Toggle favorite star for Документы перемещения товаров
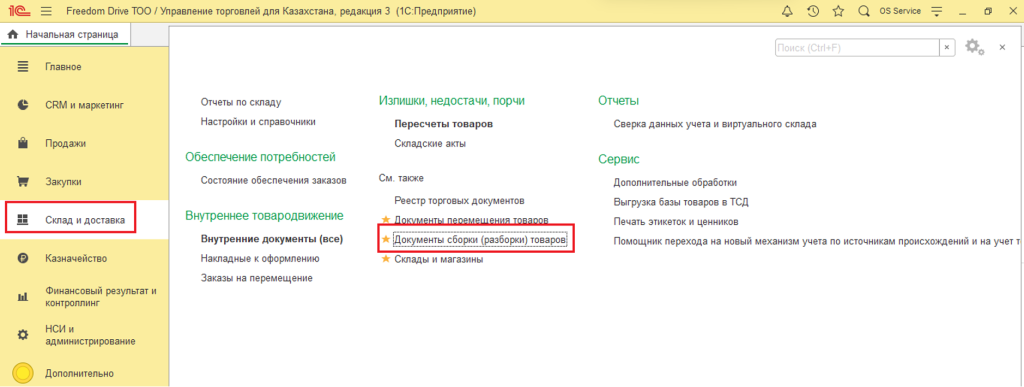1024x387 pixels. coord(386,219)
